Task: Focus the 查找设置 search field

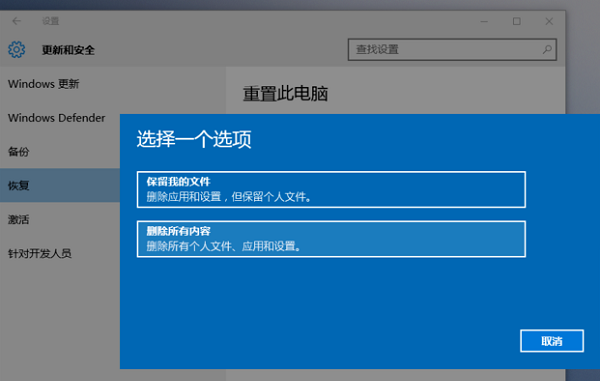Action: pos(452,49)
